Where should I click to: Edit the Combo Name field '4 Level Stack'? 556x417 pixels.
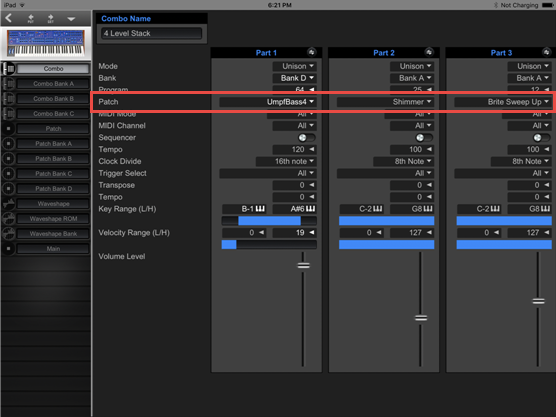pyautogui.click(x=152, y=33)
